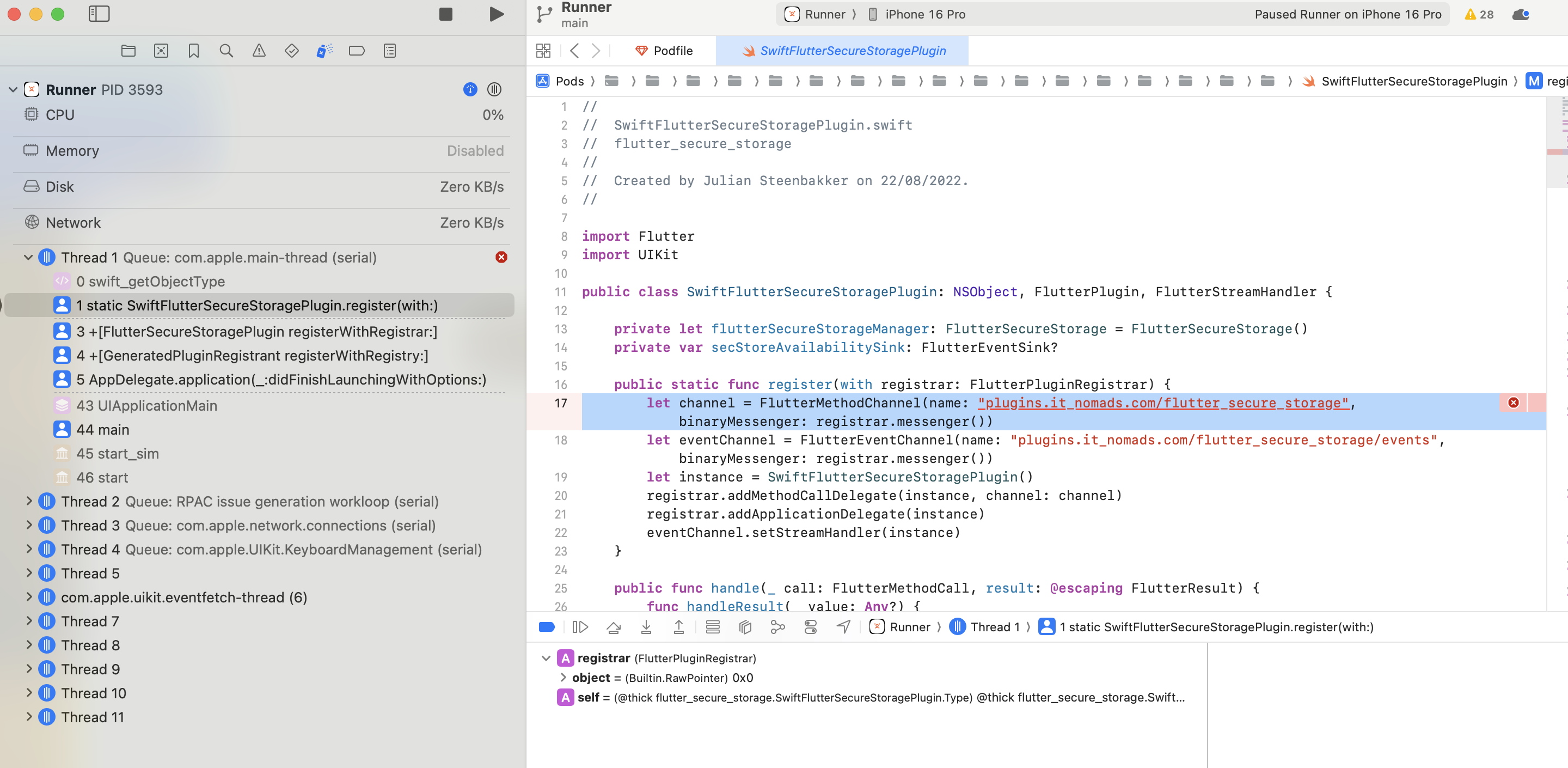The height and width of the screenshot is (768, 1568).
Task: Click the red error badge on Thread 1
Action: pyautogui.click(x=501, y=257)
